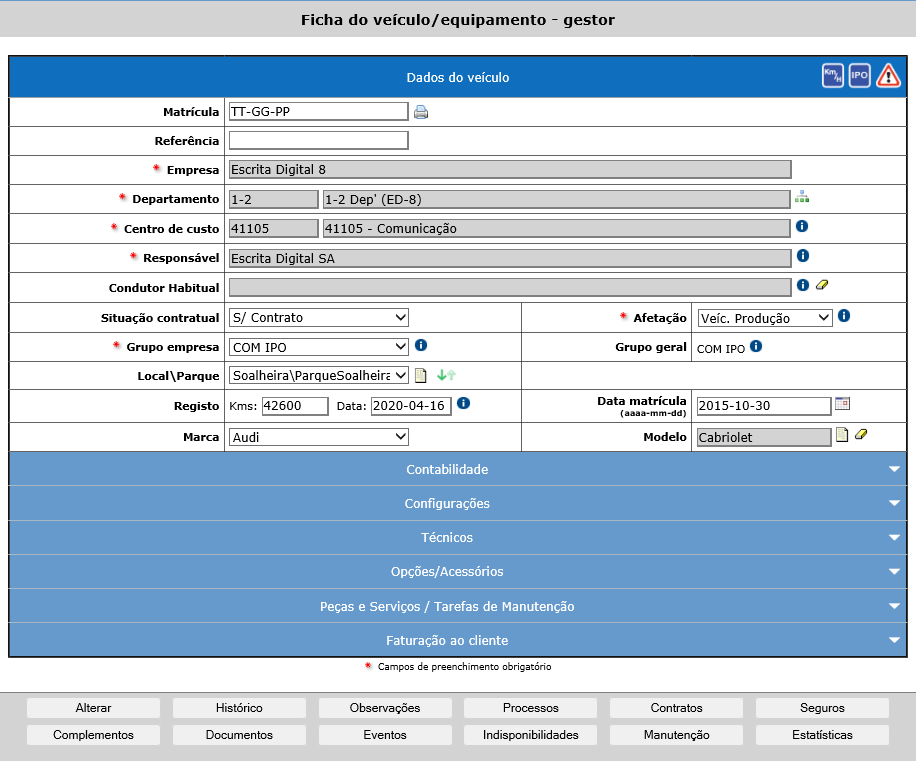This screenshot has width=916, height=761.
Task: Expand the Faturação ao cliente section
Action: pyautogui.click(x=458, y=640)
